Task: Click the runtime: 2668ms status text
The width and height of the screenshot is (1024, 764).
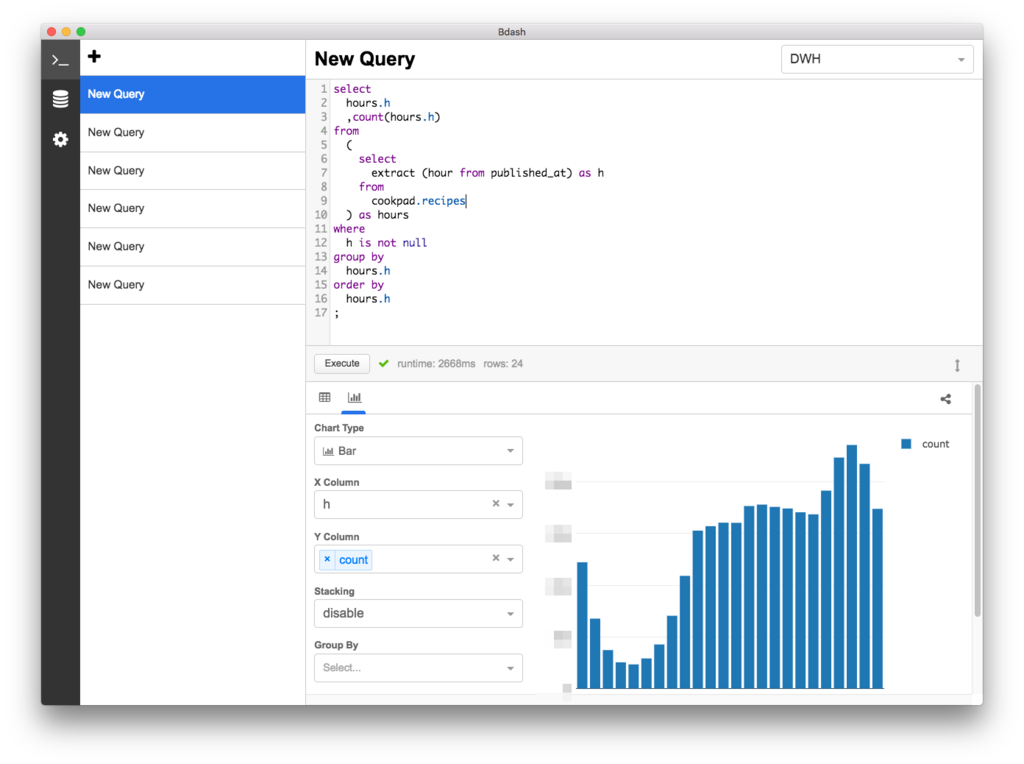Action: 436,364
